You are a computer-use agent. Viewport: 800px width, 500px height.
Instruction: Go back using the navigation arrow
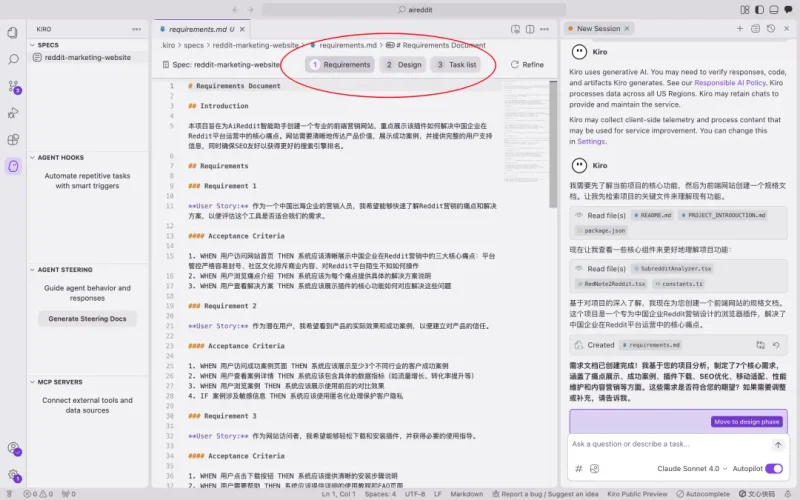(x=235, y=9)
